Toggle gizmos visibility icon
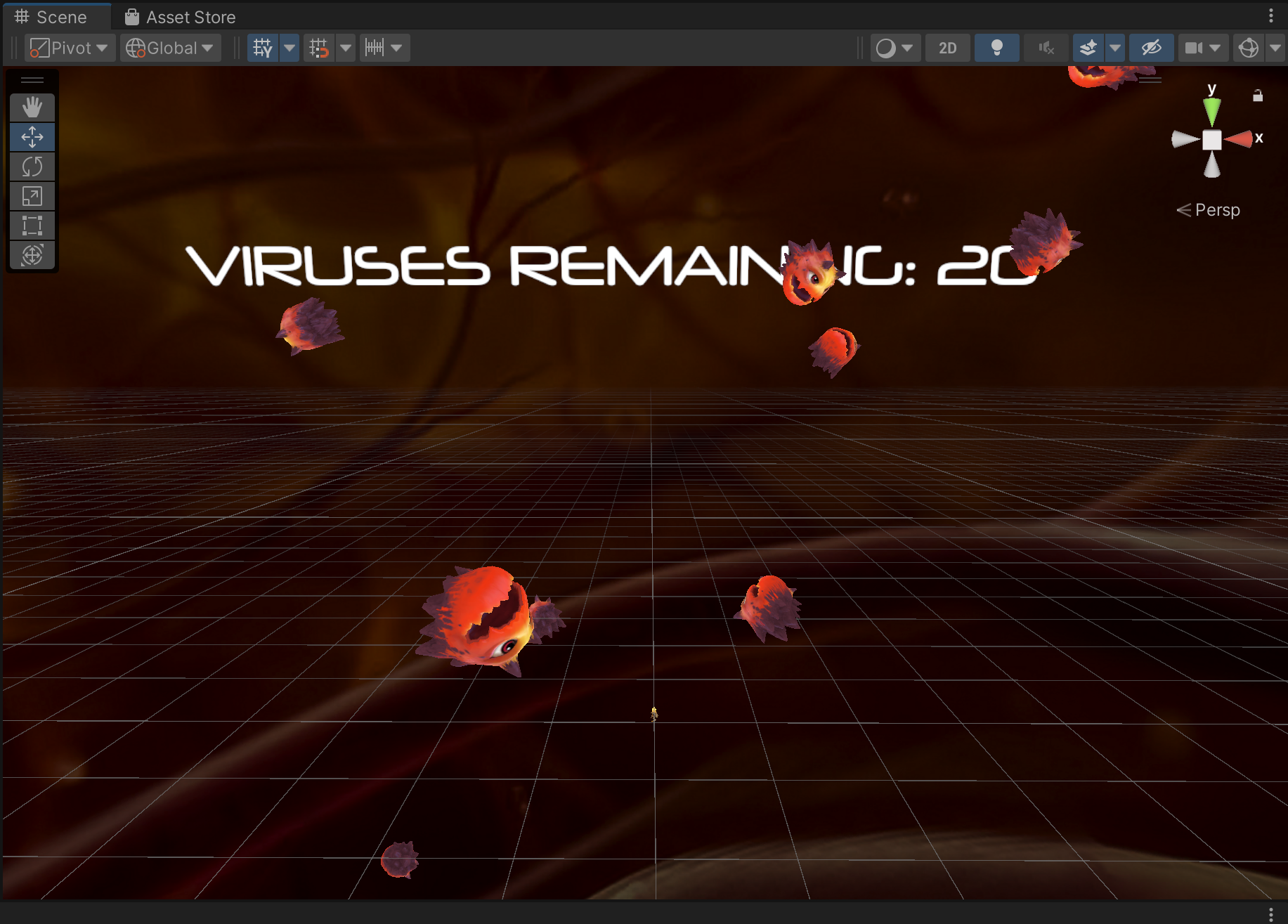The height and width of the screenshot is (924, 1288). click(x=1249, y=48)
